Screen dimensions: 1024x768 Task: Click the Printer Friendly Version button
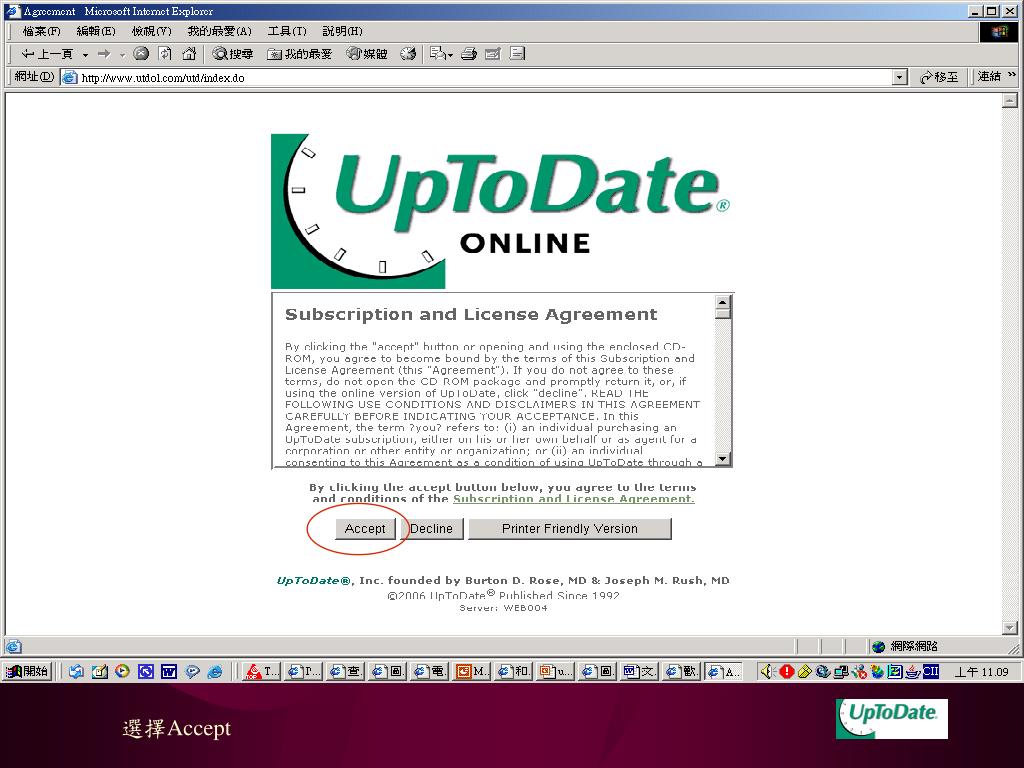coord(569,529)
